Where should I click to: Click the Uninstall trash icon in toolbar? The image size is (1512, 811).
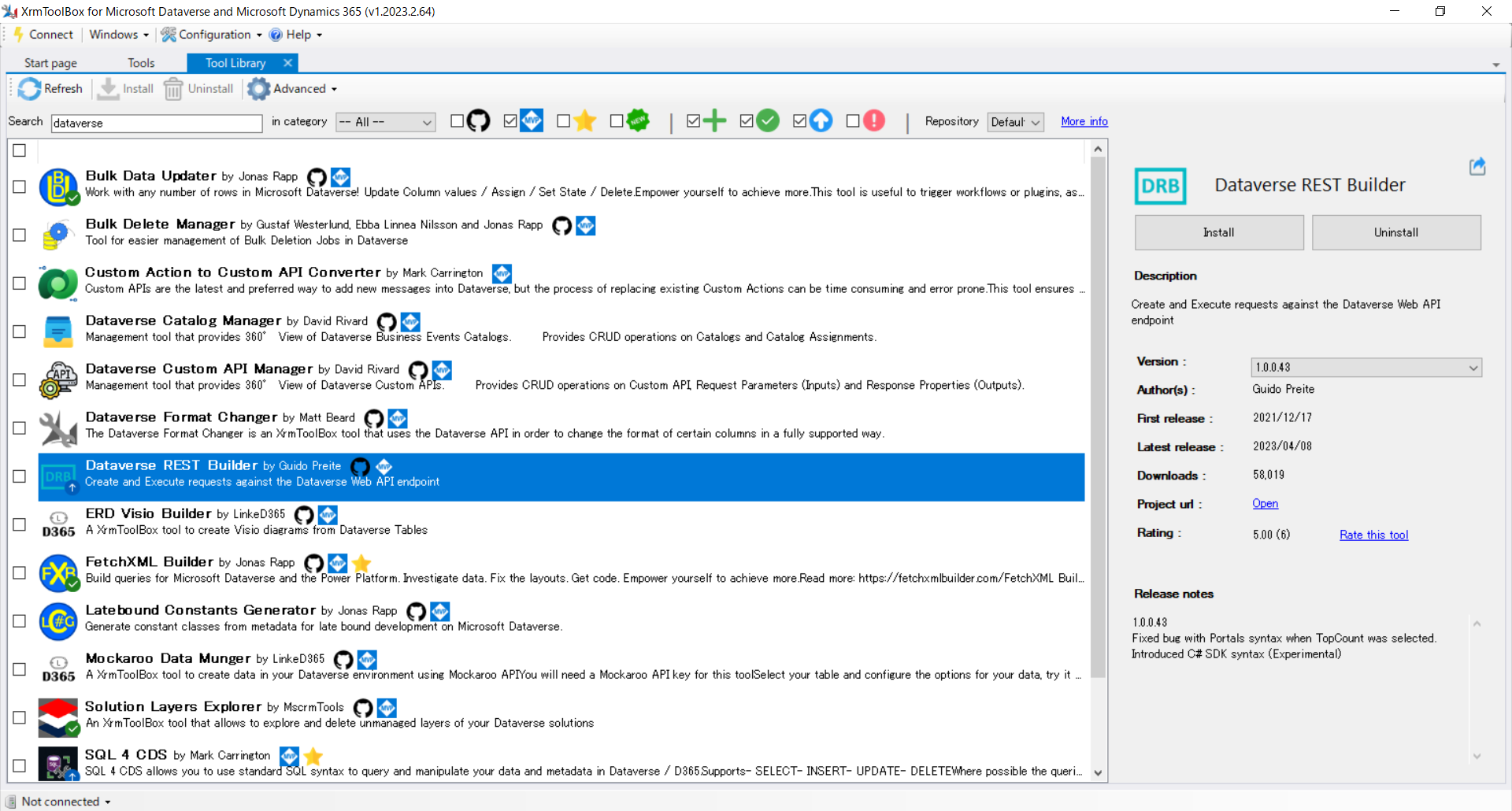(x=173, y=89)
